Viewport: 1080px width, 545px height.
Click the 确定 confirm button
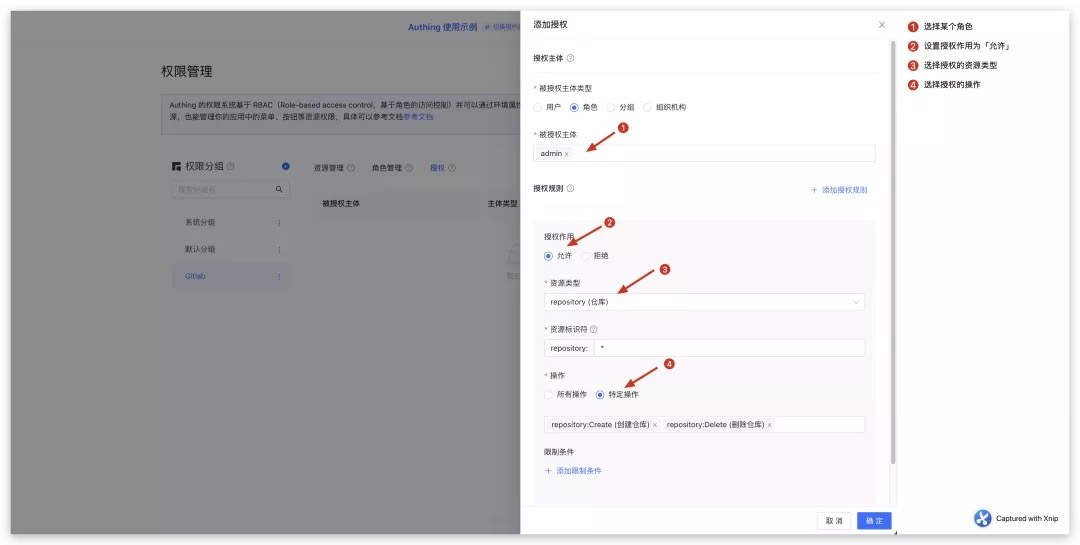tap(874, 521)
